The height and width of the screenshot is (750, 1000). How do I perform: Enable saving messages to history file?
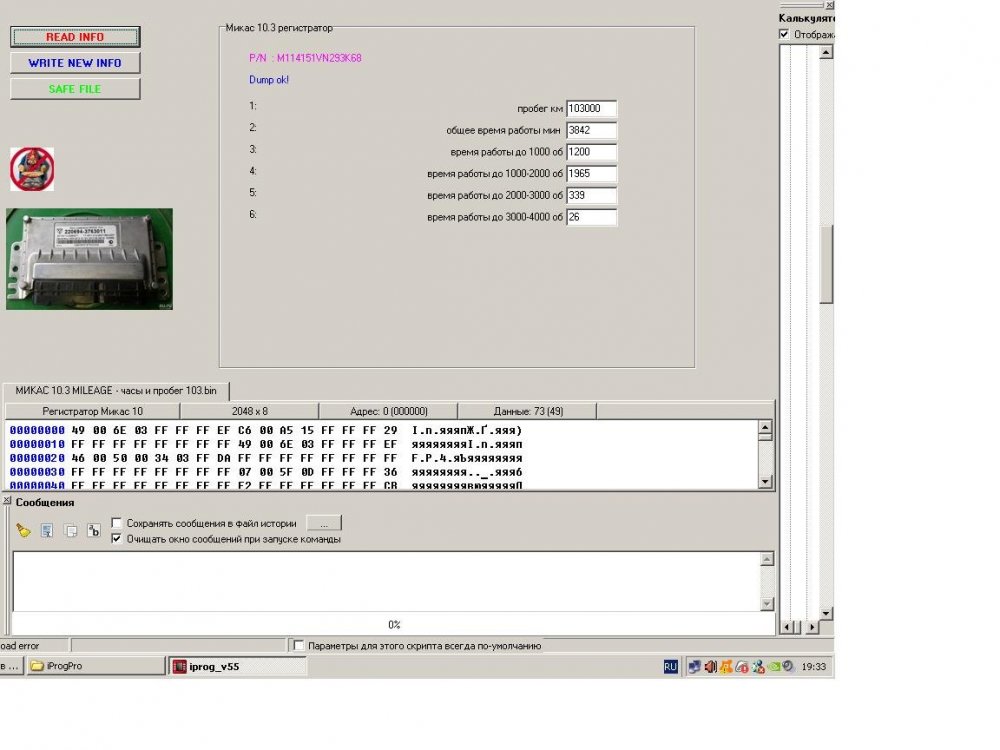pos(118,523)
